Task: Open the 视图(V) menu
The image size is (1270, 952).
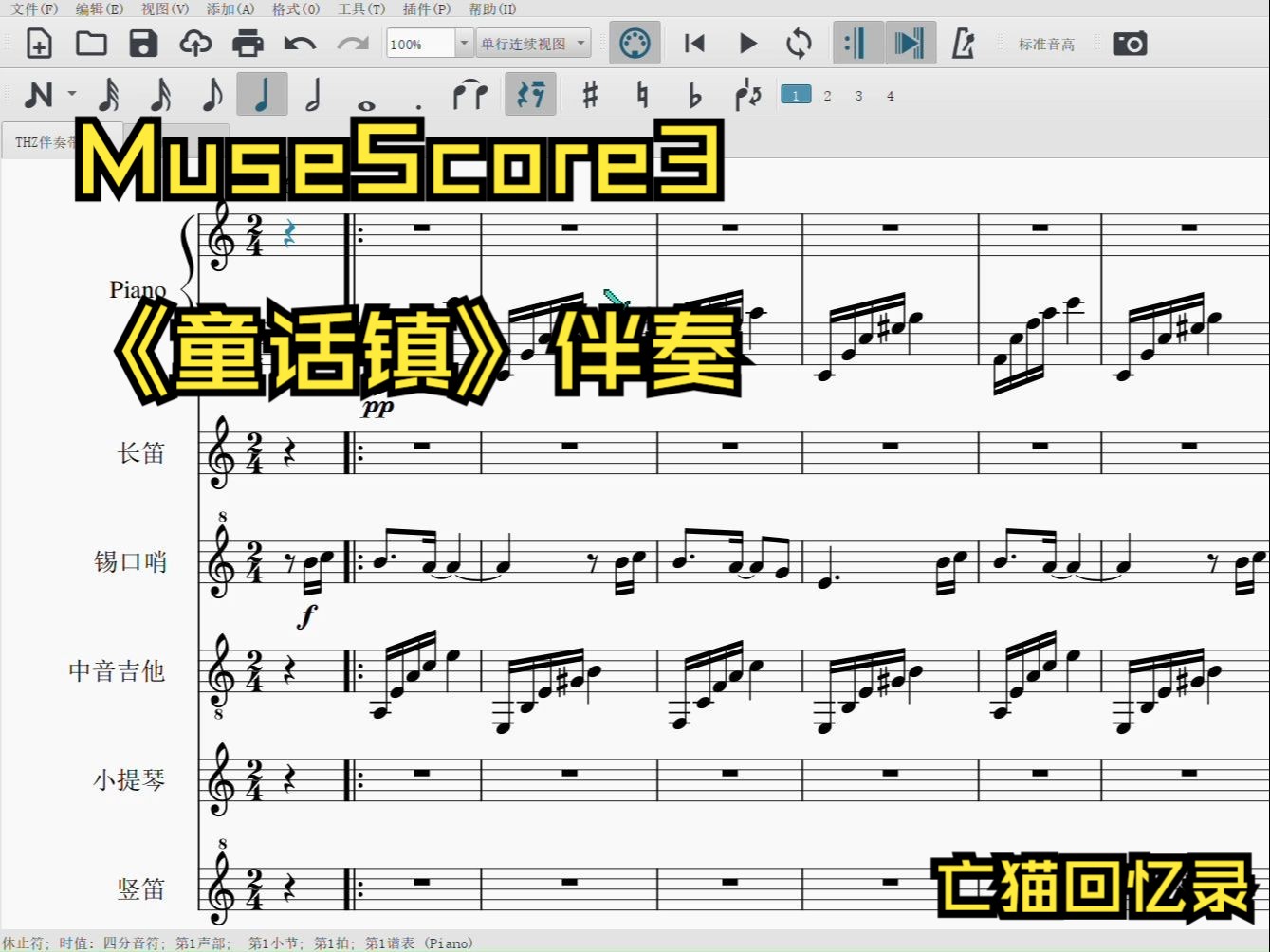Action: pyautogui.click(x=165, y=9)
